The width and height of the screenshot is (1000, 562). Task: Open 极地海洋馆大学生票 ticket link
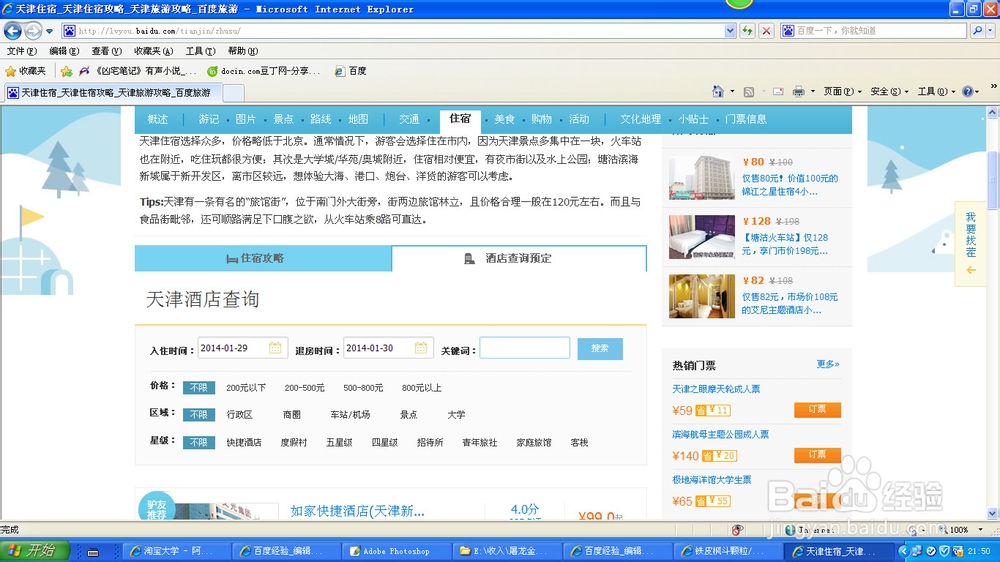712,480
